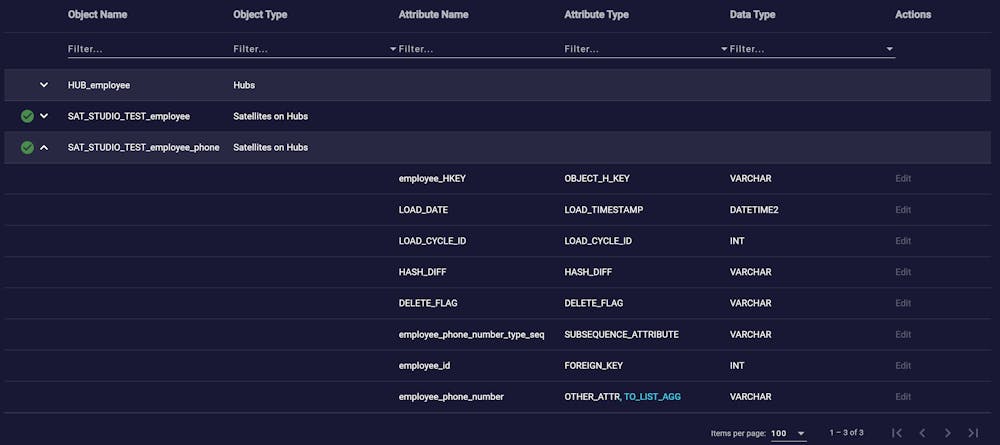
Task: Open the Data Type filter dropdown
Action: click(x=889, y=48)
